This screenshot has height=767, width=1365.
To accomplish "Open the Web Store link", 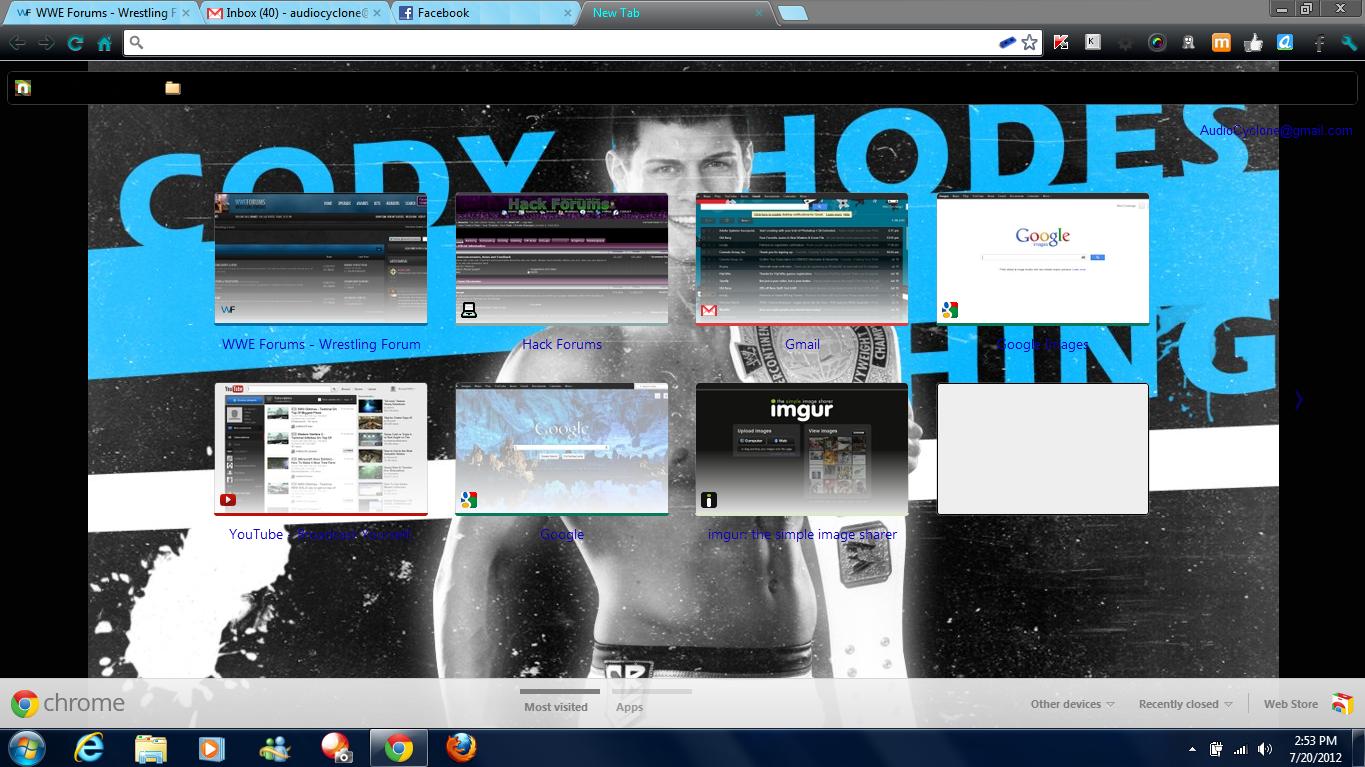I will pos(1291,704).
